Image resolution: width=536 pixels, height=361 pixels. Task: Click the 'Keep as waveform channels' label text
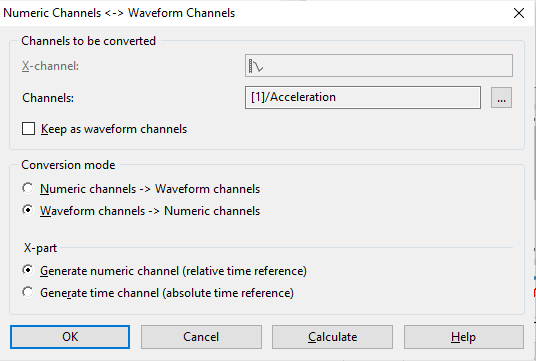114,129
